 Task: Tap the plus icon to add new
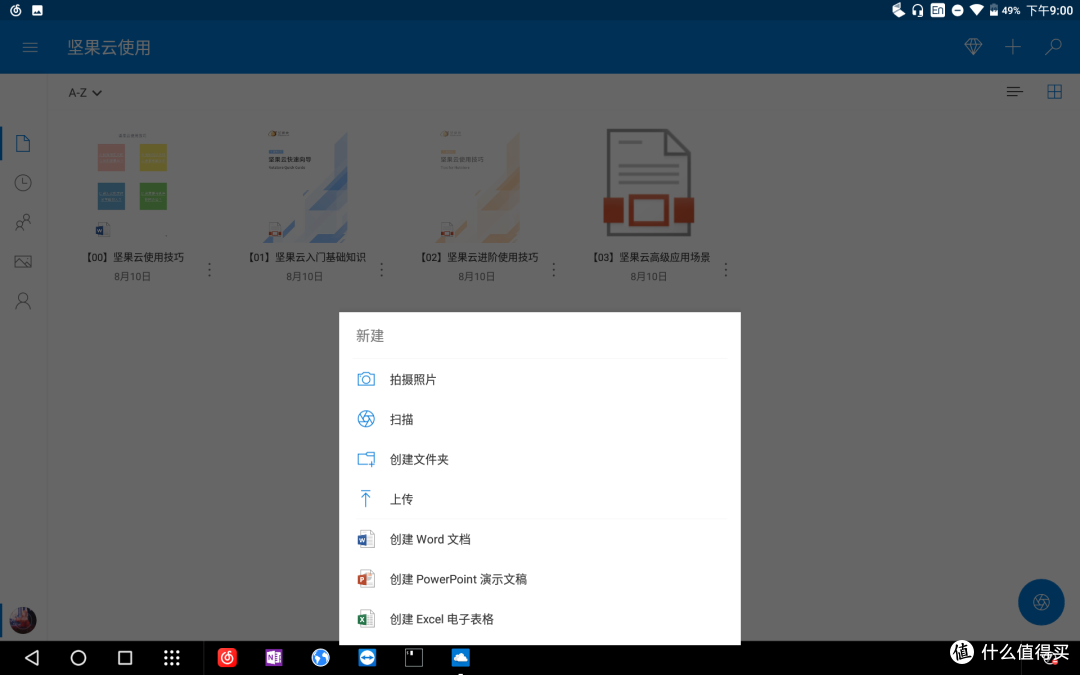click(1012, 47)
